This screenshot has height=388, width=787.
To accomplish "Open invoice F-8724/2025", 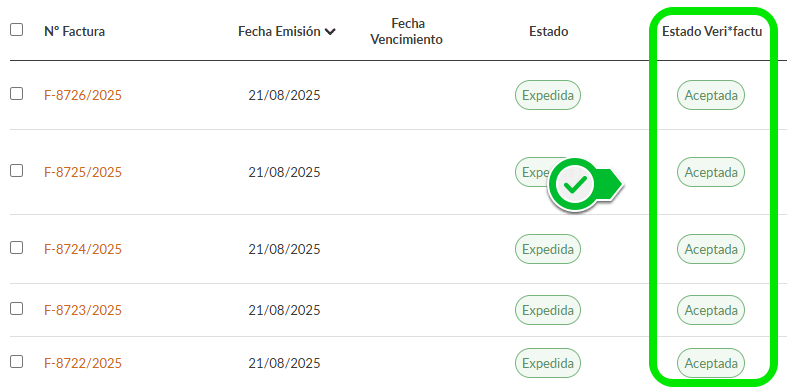I will 83,249.
